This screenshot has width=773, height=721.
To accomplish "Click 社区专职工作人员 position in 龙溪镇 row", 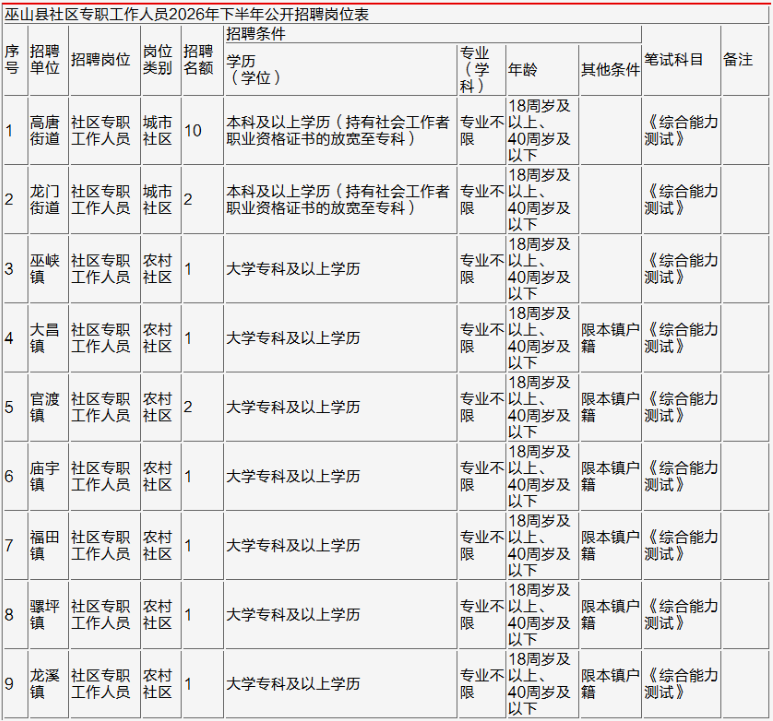I will coord(101,684).
